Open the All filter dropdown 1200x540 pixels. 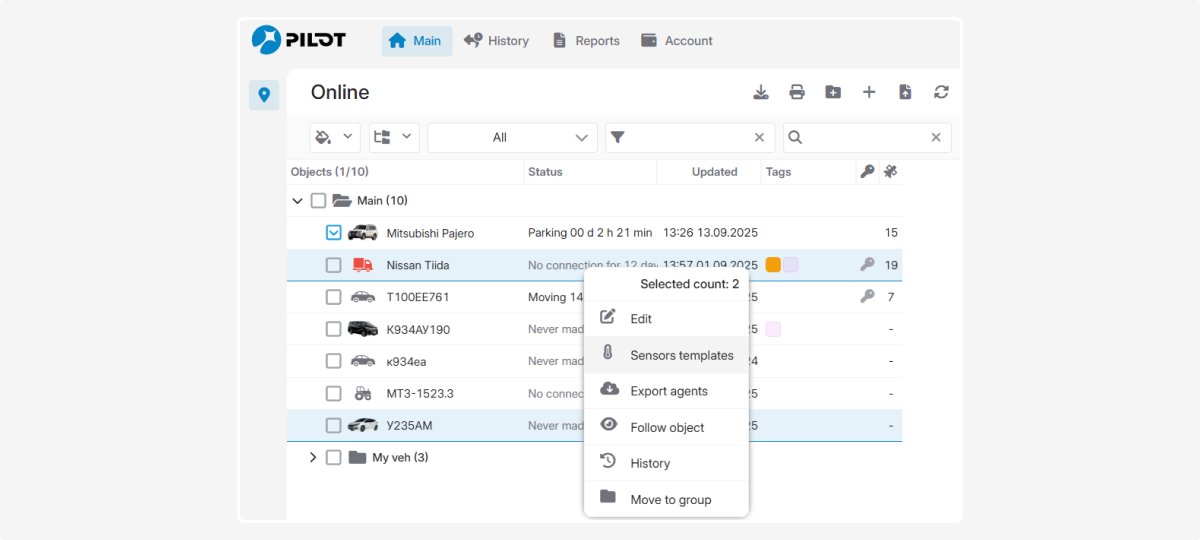pos(512,138)
